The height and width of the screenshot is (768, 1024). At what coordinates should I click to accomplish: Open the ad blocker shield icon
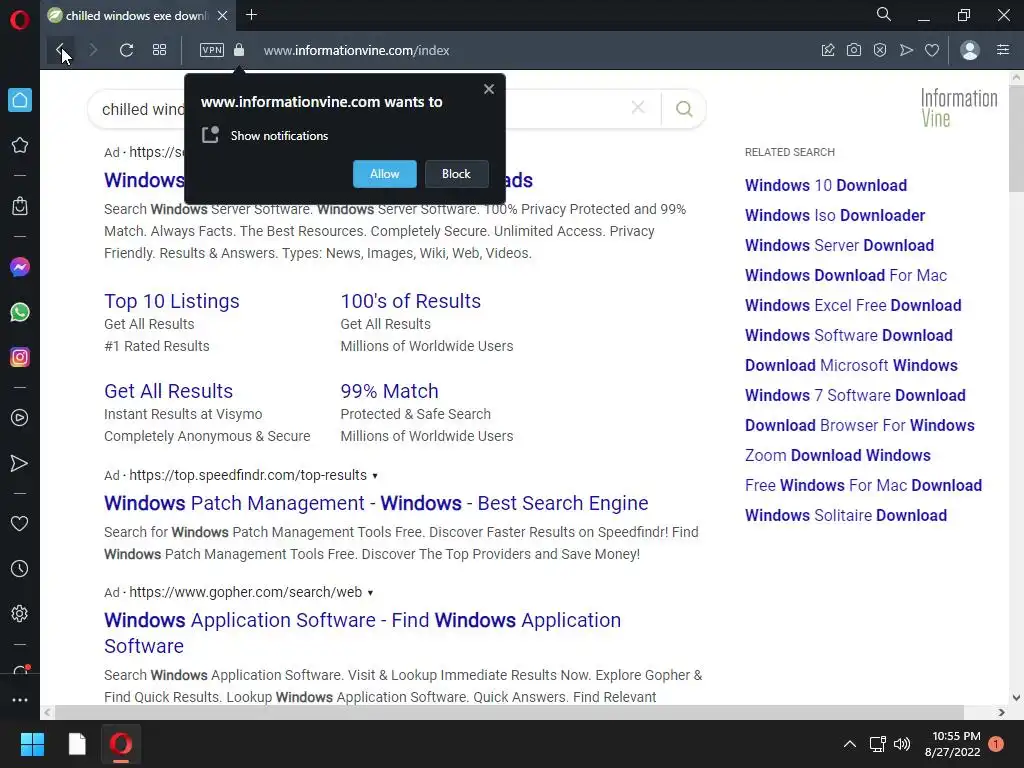coord(880,50)
